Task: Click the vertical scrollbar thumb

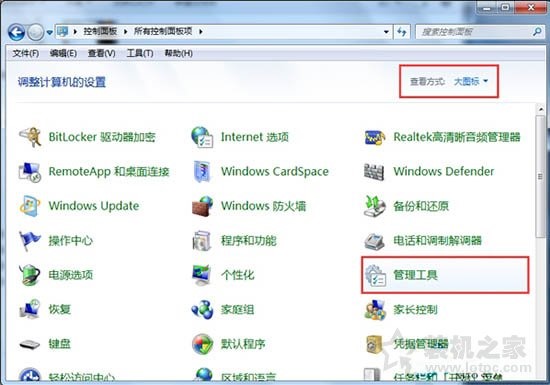Action: [541, 177]
